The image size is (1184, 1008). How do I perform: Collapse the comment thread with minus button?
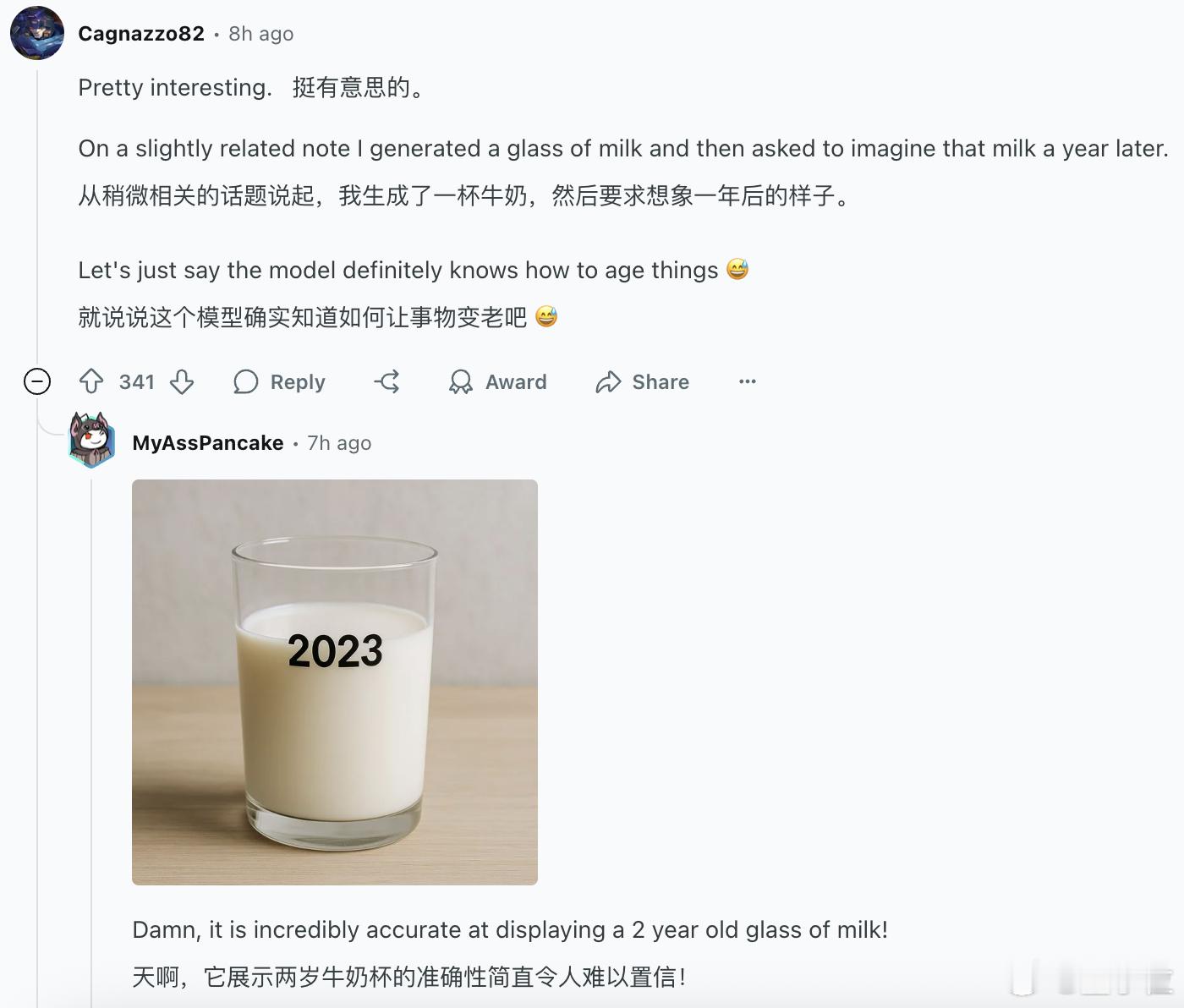tap(37, 382)
